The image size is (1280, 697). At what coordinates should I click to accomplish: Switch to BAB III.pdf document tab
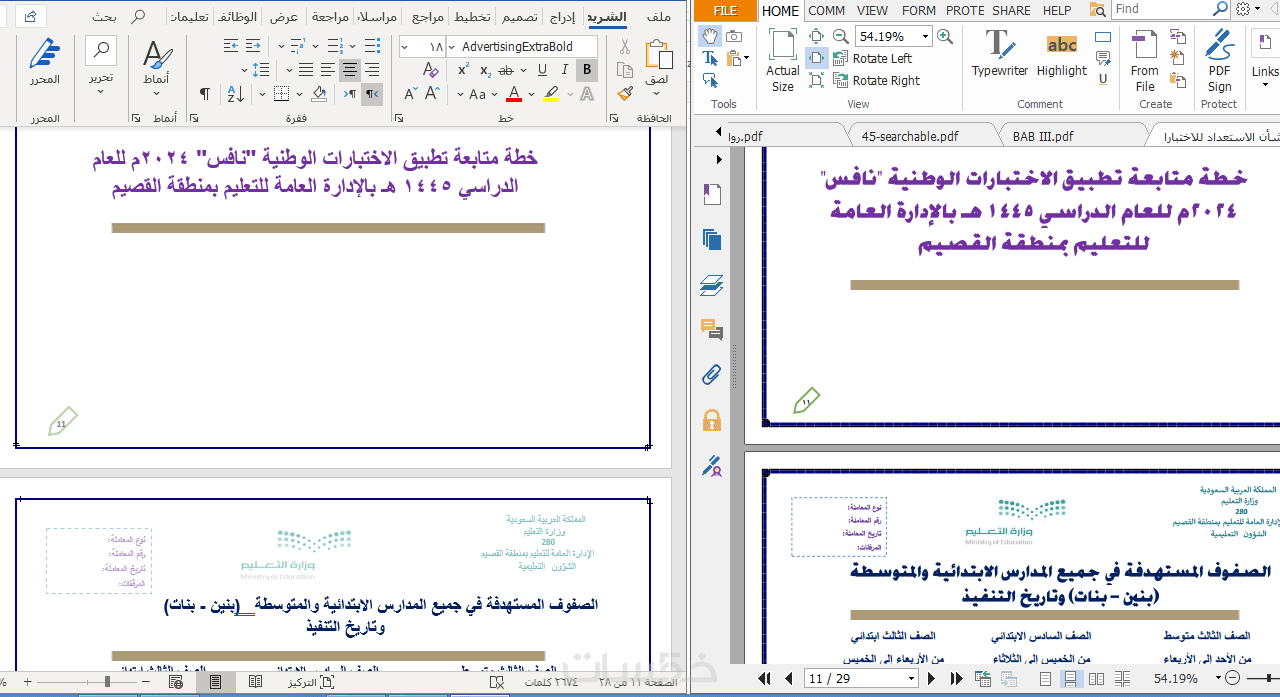1043,137
